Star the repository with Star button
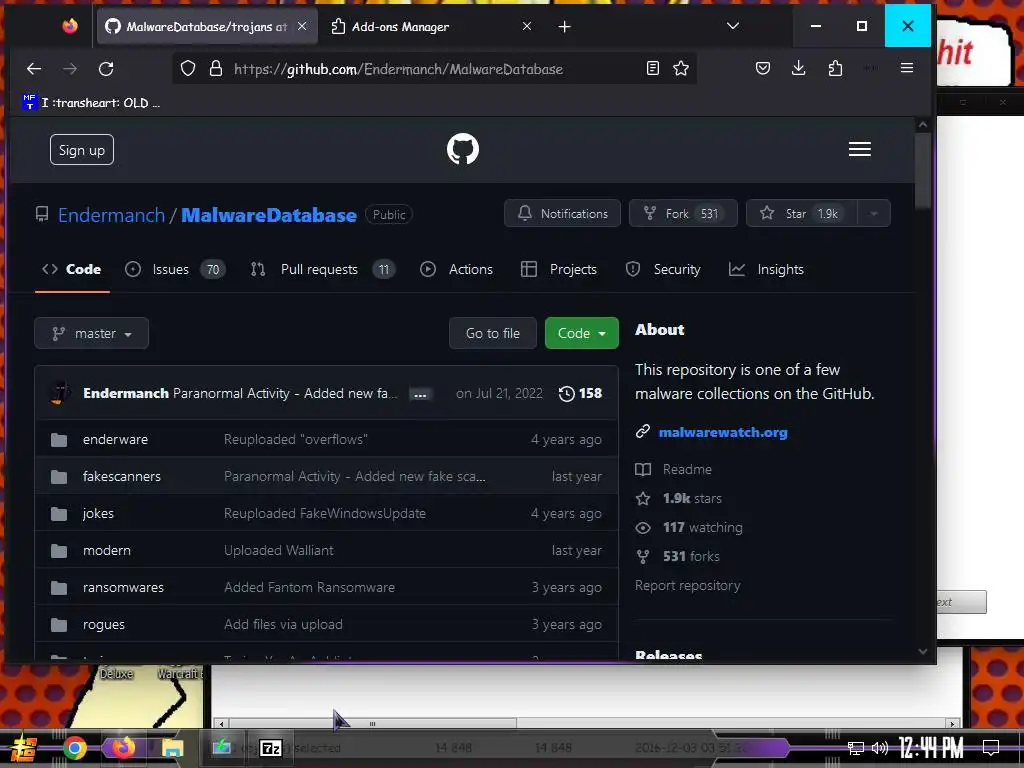Viewport: 1024px width, 768px height. pos(802,214)
